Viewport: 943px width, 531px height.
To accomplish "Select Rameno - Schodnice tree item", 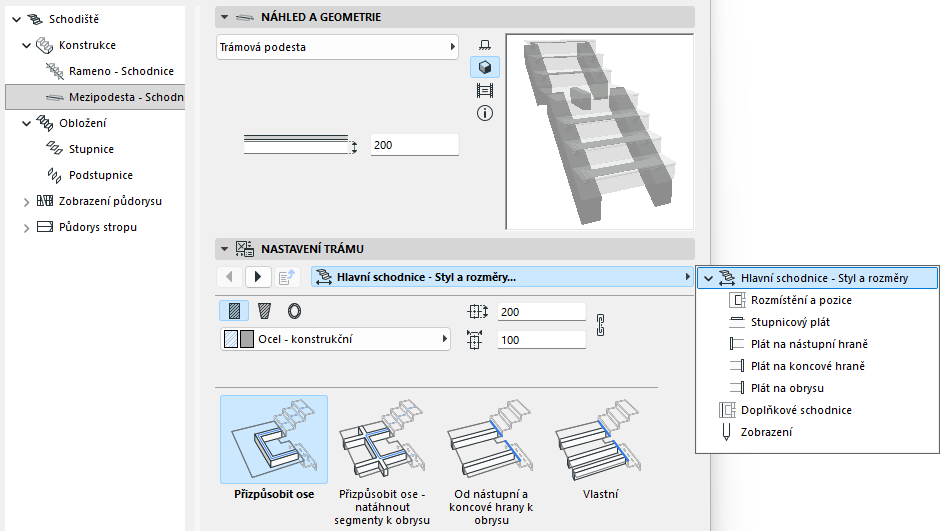I will [x=109, y=71].
